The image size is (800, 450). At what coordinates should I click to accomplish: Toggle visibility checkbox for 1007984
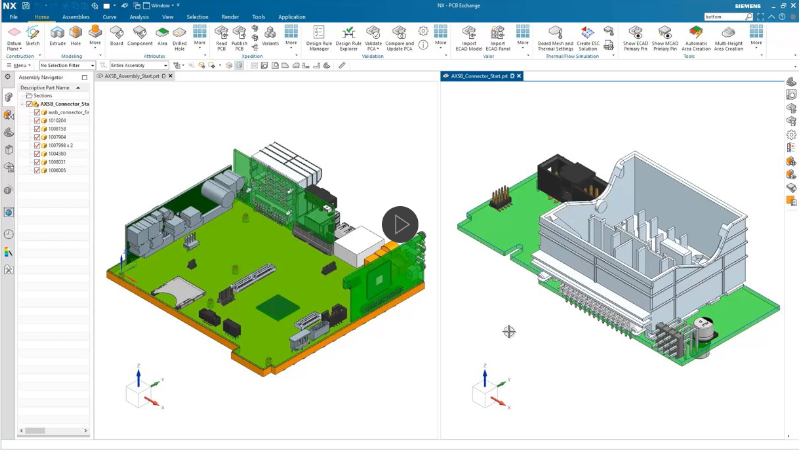(x=37, y=137)
